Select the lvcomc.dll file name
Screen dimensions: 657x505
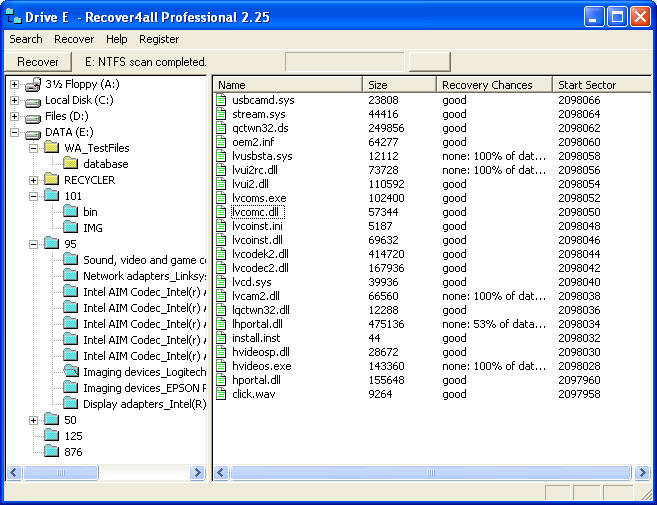258,212
